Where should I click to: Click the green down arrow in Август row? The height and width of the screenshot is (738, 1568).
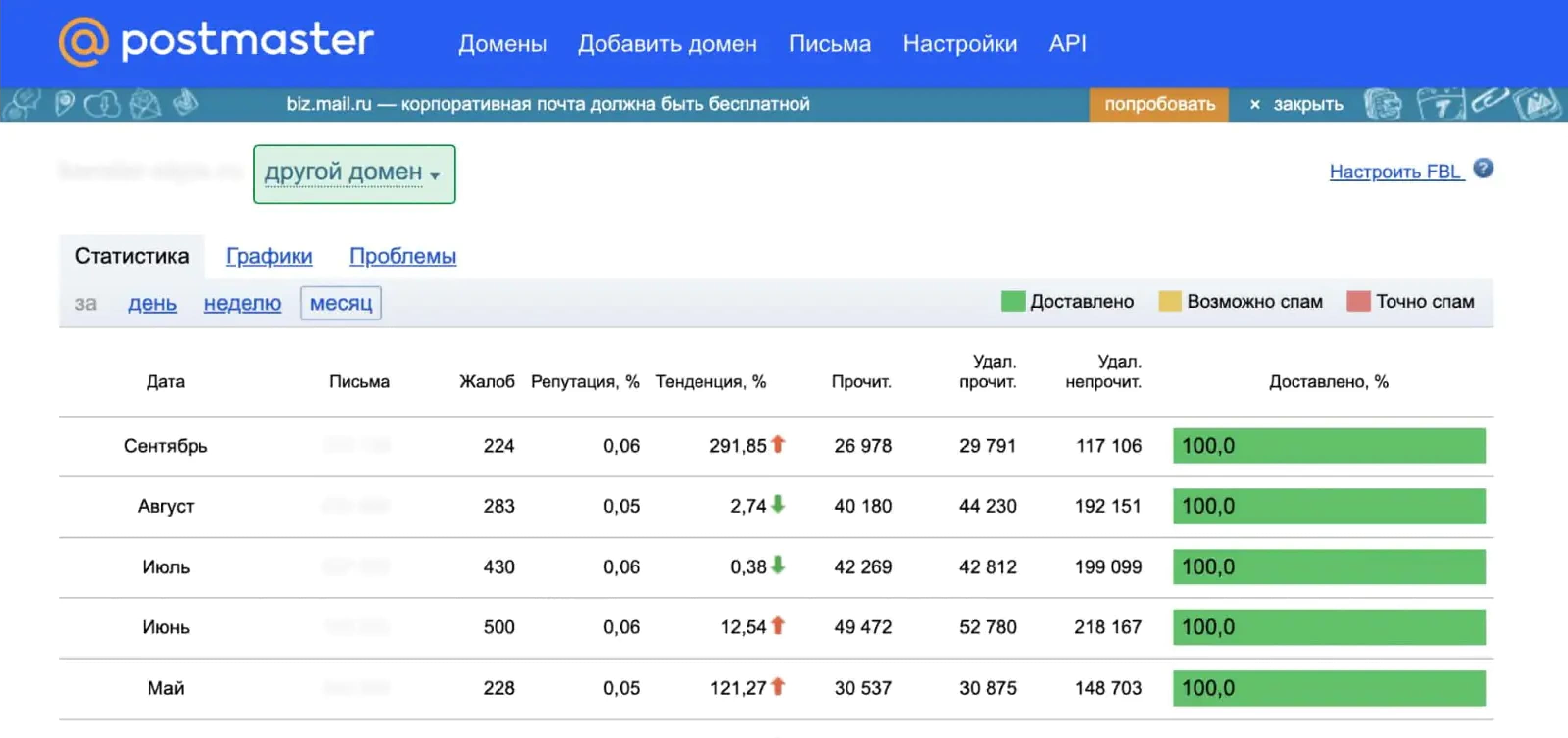778,504
